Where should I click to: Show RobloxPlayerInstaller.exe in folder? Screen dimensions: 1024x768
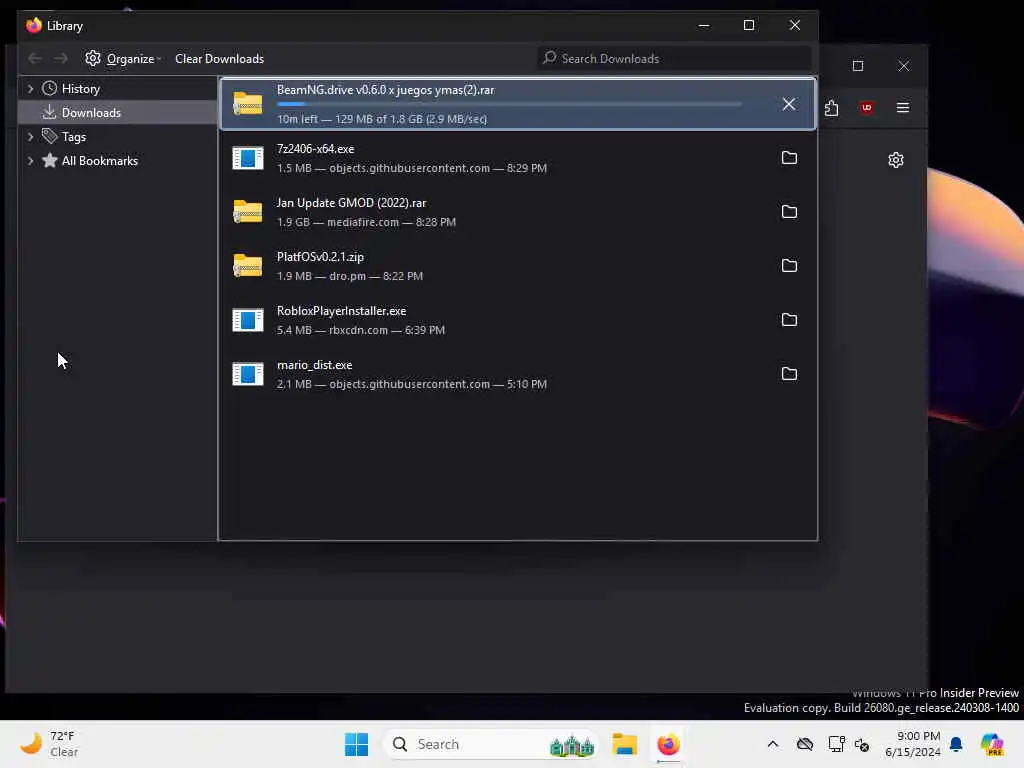click(789, 319)
